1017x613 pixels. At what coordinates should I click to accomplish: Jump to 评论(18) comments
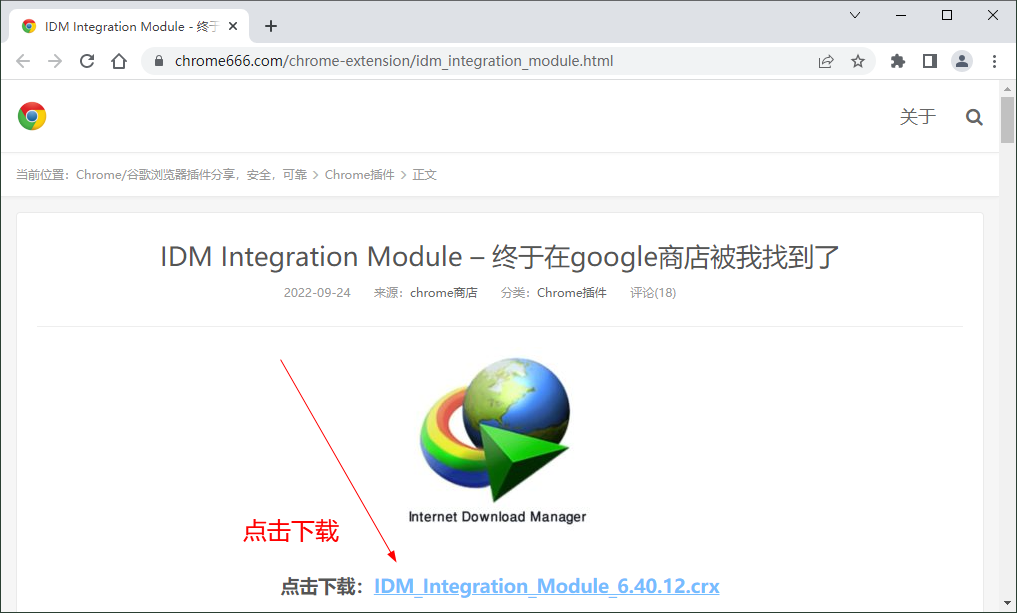[x=653, y=293]
